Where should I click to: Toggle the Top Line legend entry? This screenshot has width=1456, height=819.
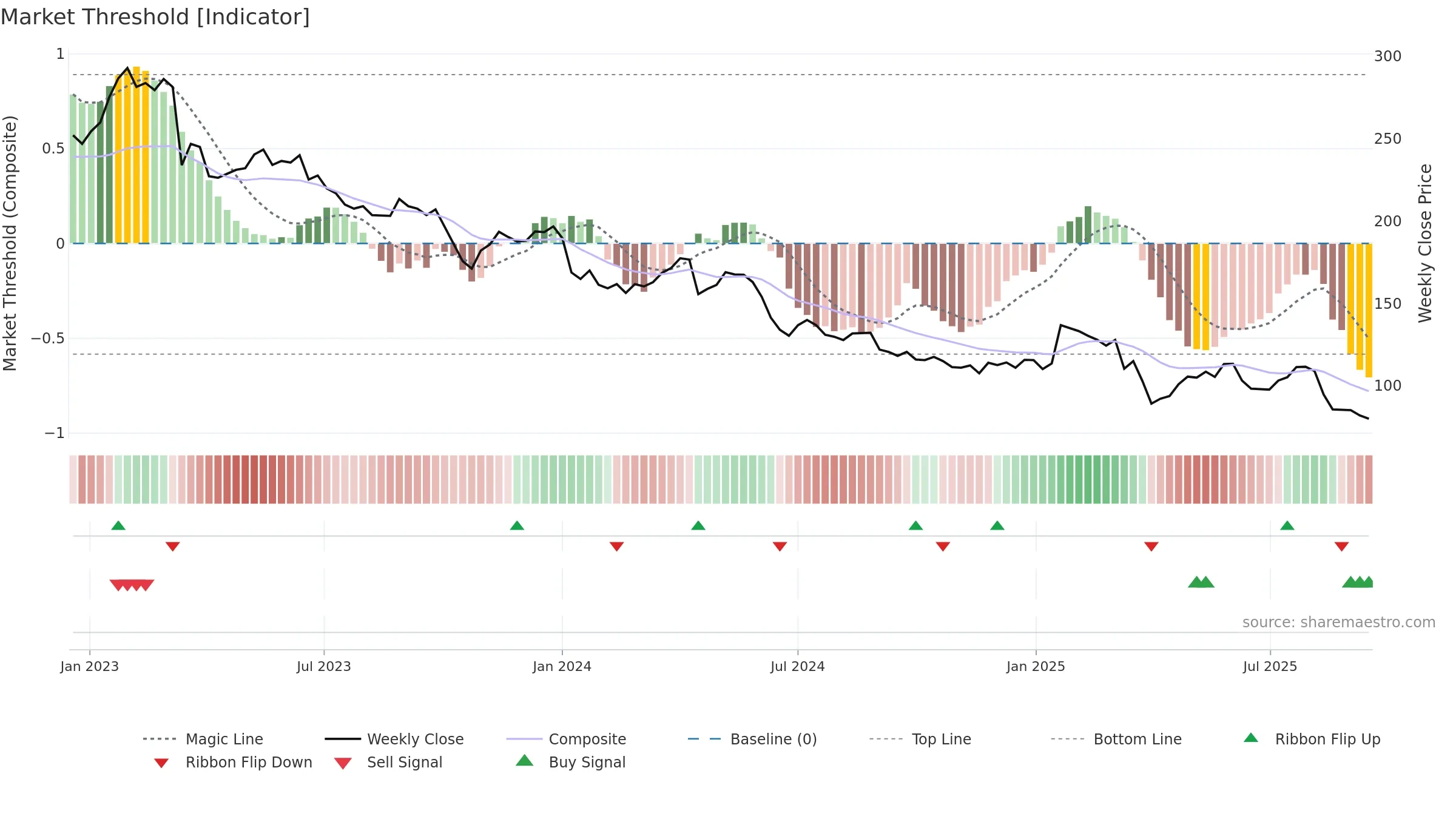click(x=920, y=739)
